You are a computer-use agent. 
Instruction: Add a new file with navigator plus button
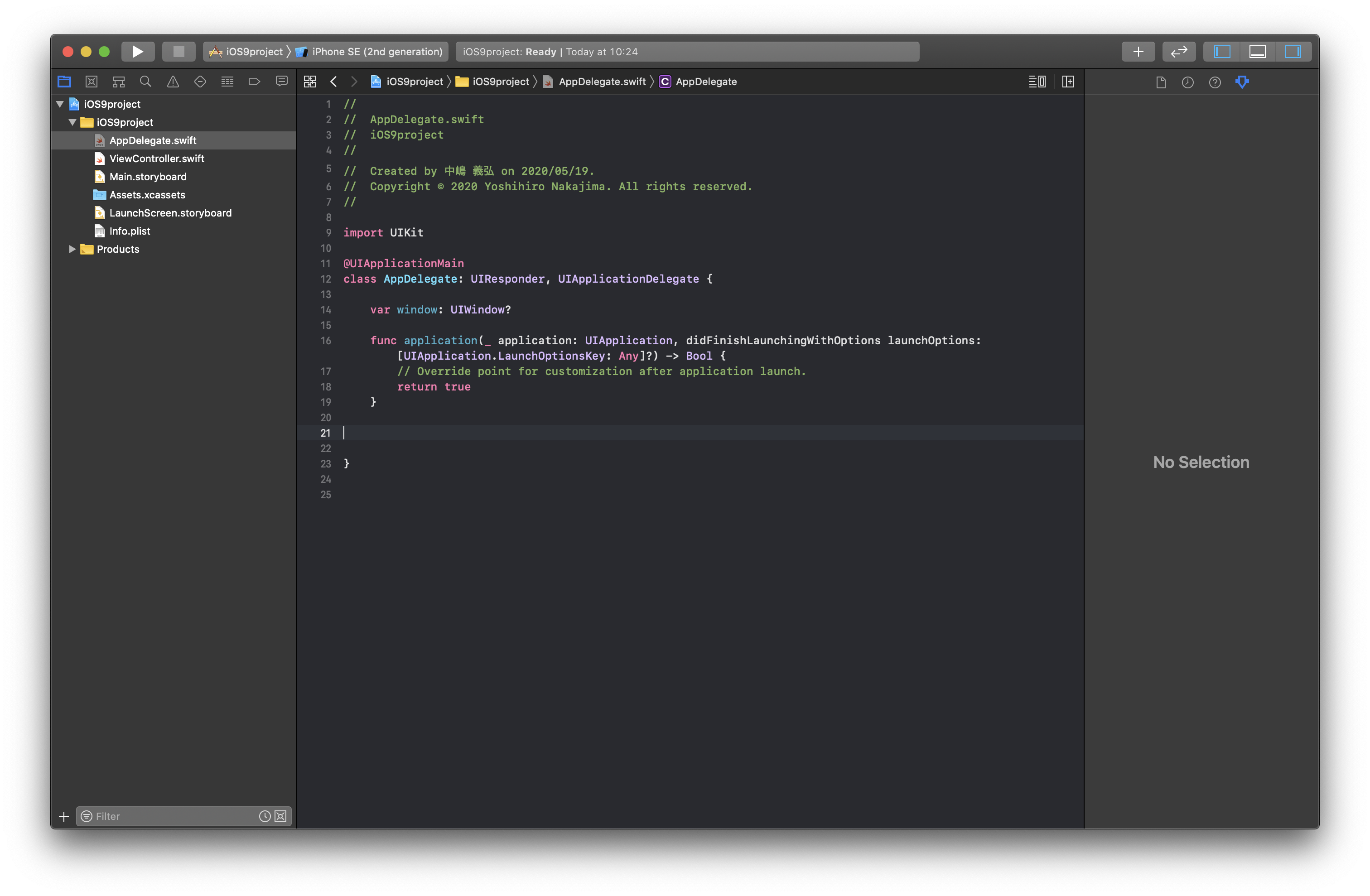coord(63,816)
